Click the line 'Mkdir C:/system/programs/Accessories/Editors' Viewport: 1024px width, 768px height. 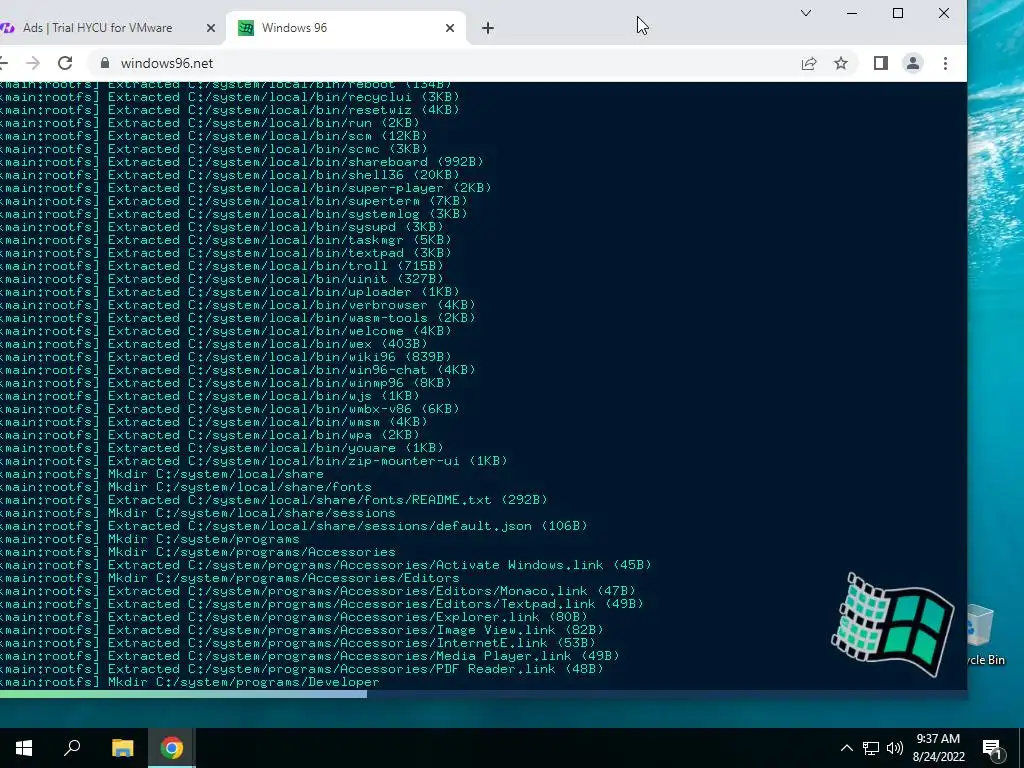tap(230, 578)
